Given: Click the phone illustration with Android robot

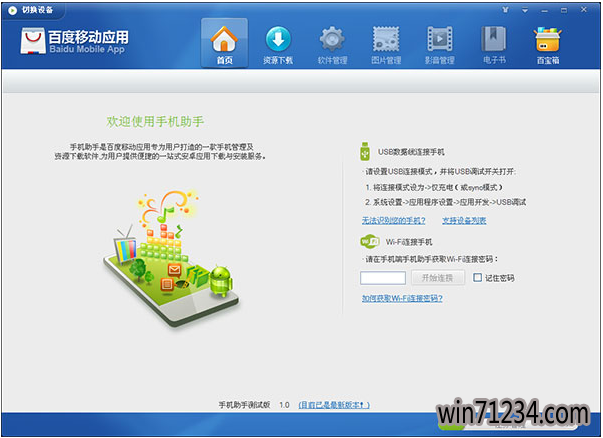Looking at the screenshot, I should pos(171,259).
